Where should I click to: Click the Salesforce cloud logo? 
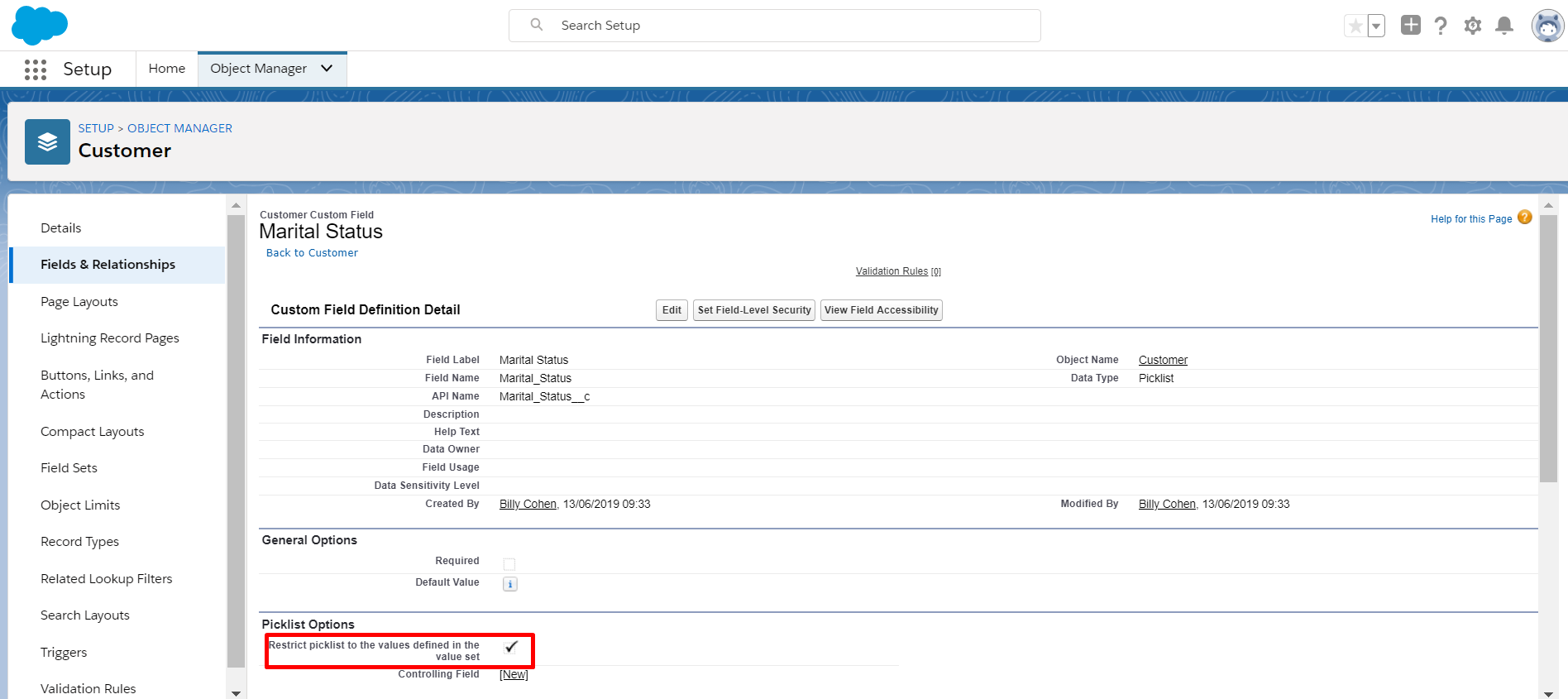[40, 25]
